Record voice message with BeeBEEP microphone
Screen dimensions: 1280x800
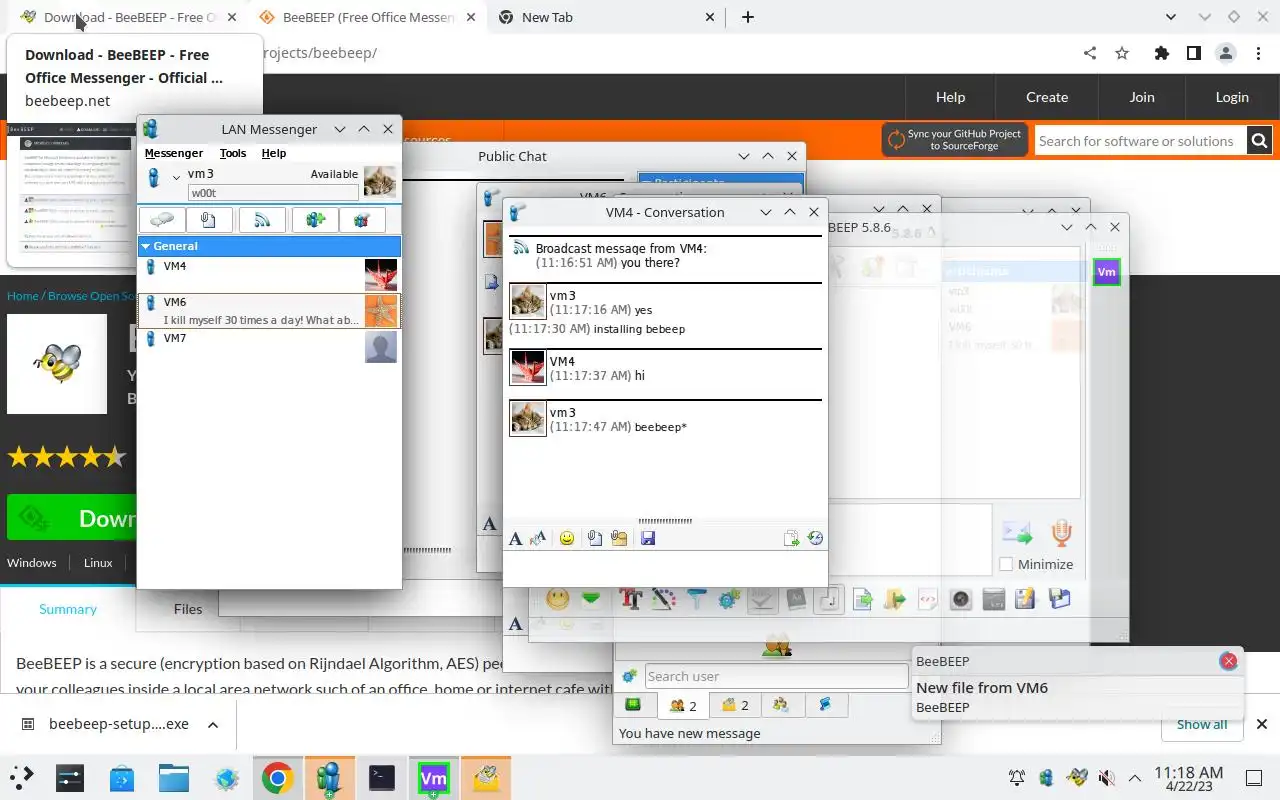point(1062,533)
